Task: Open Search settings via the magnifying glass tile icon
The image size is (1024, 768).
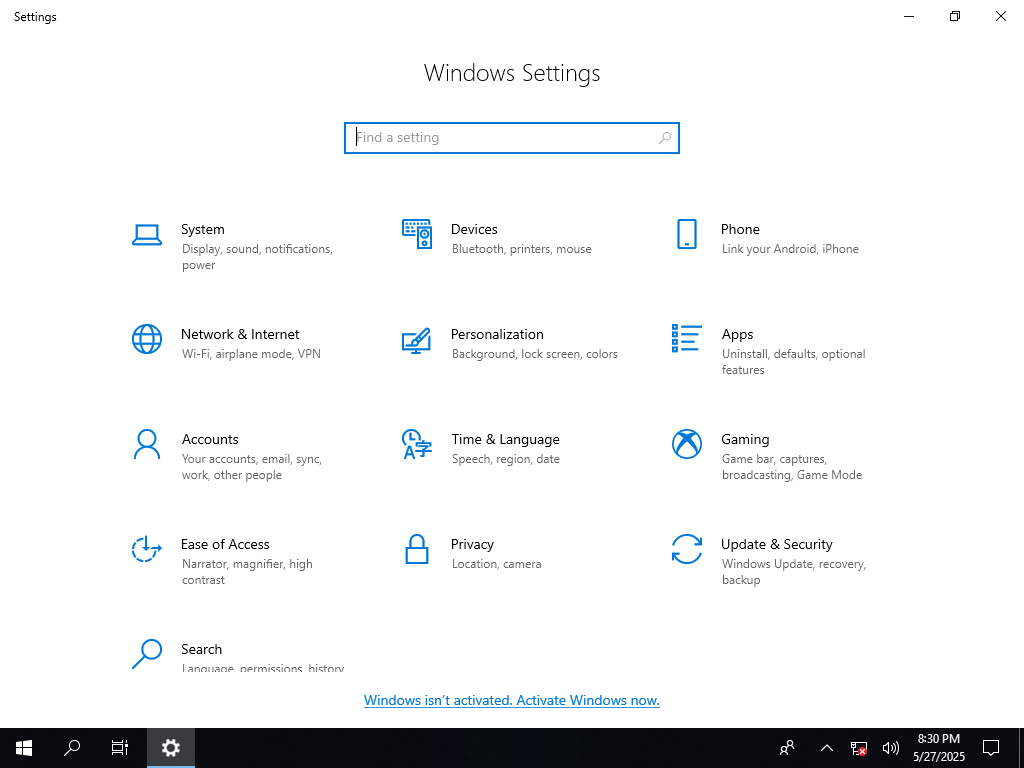Action: click(x=147, y=654)
